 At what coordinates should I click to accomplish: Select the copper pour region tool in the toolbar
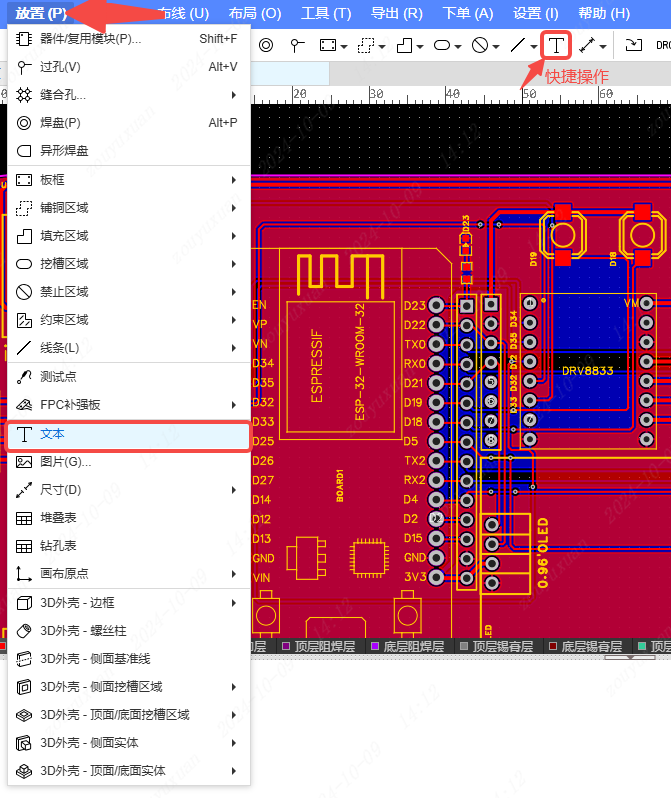click(366, 45)
